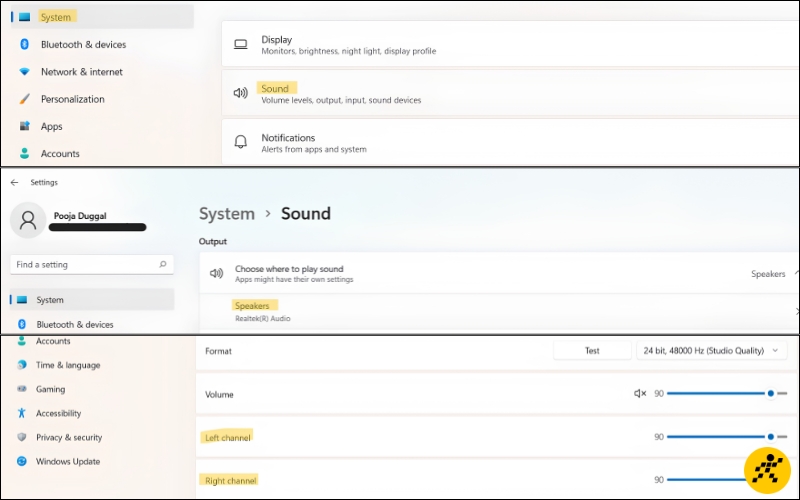Image resolution: width=800 pixels, height=500 pixels.
Task: Open Sound volume levels settings card
Action: pyautogui.click(x=510, y=93)
